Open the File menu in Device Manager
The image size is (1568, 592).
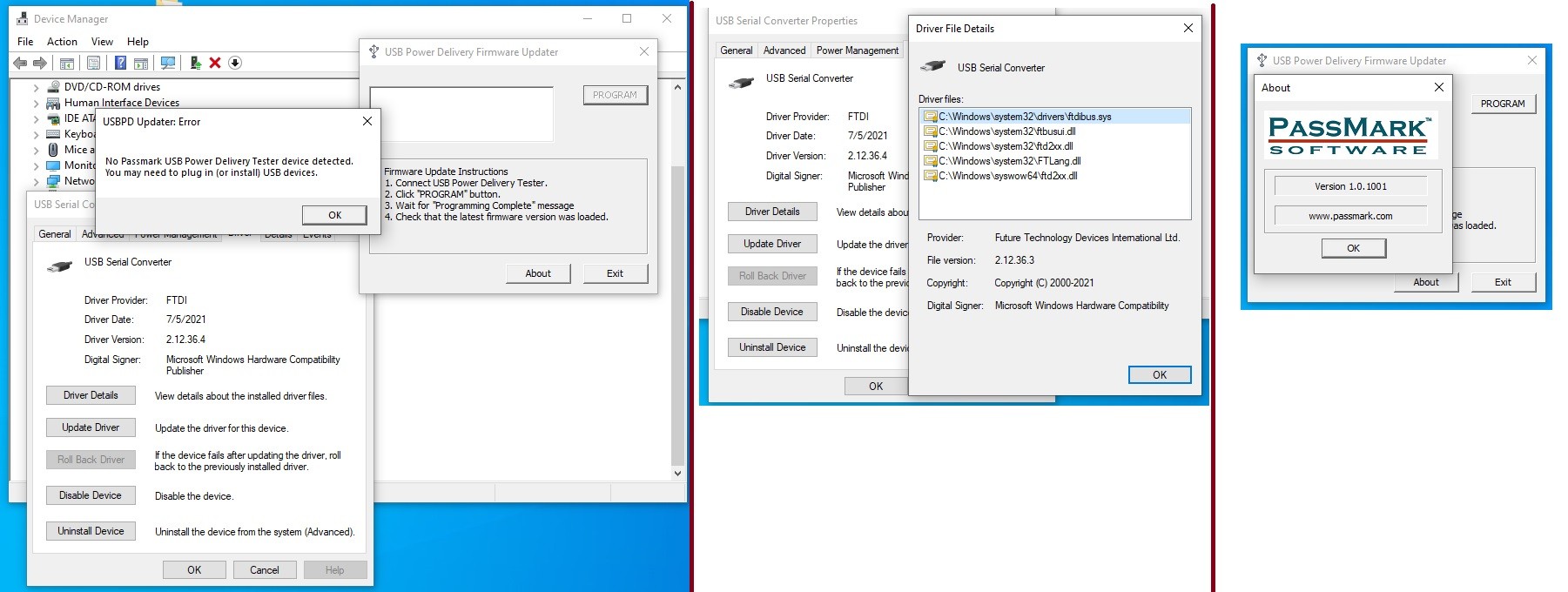click(x=25, y=42)
